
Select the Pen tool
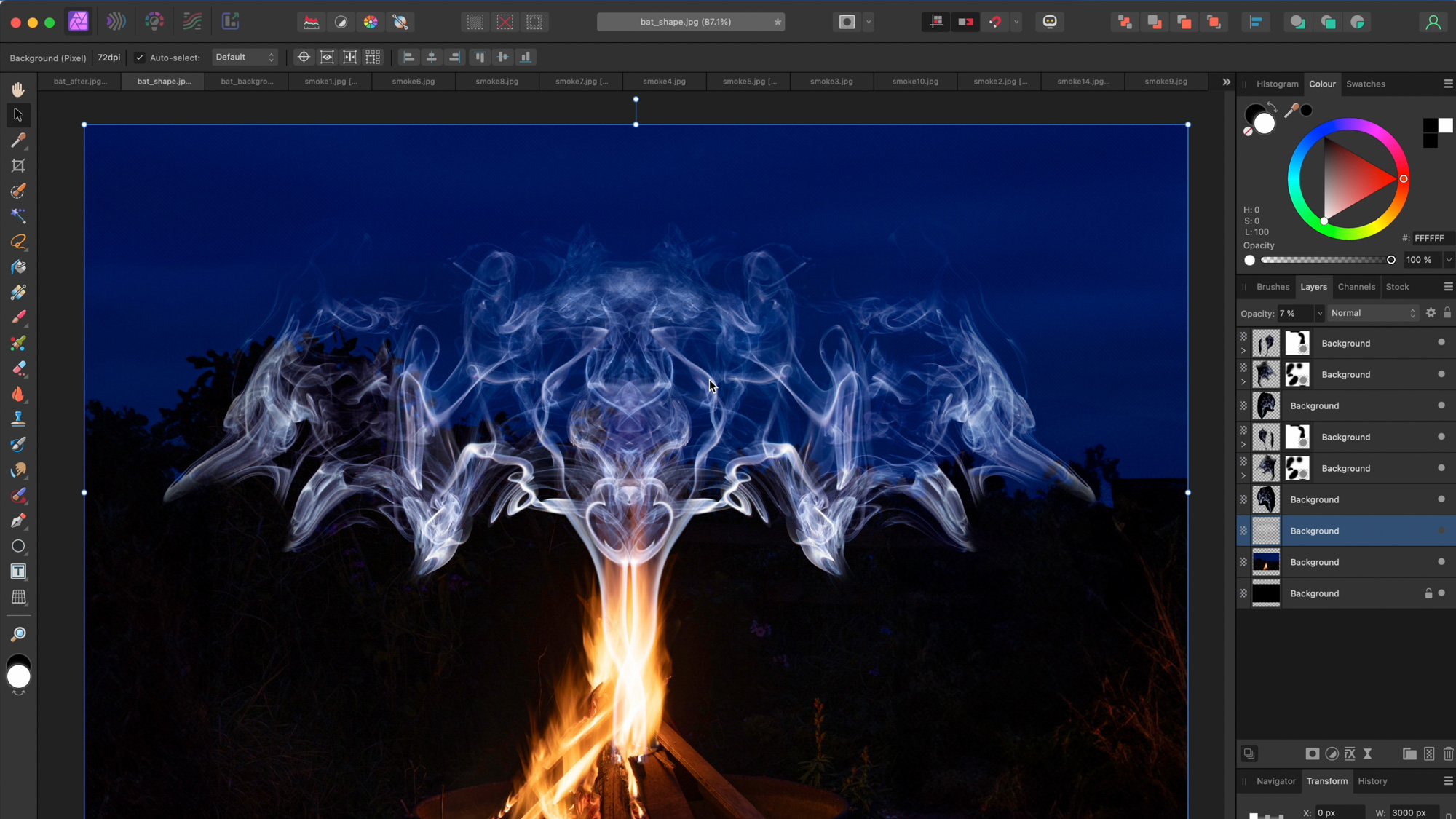pyautogui.click(x=18, y=521)
